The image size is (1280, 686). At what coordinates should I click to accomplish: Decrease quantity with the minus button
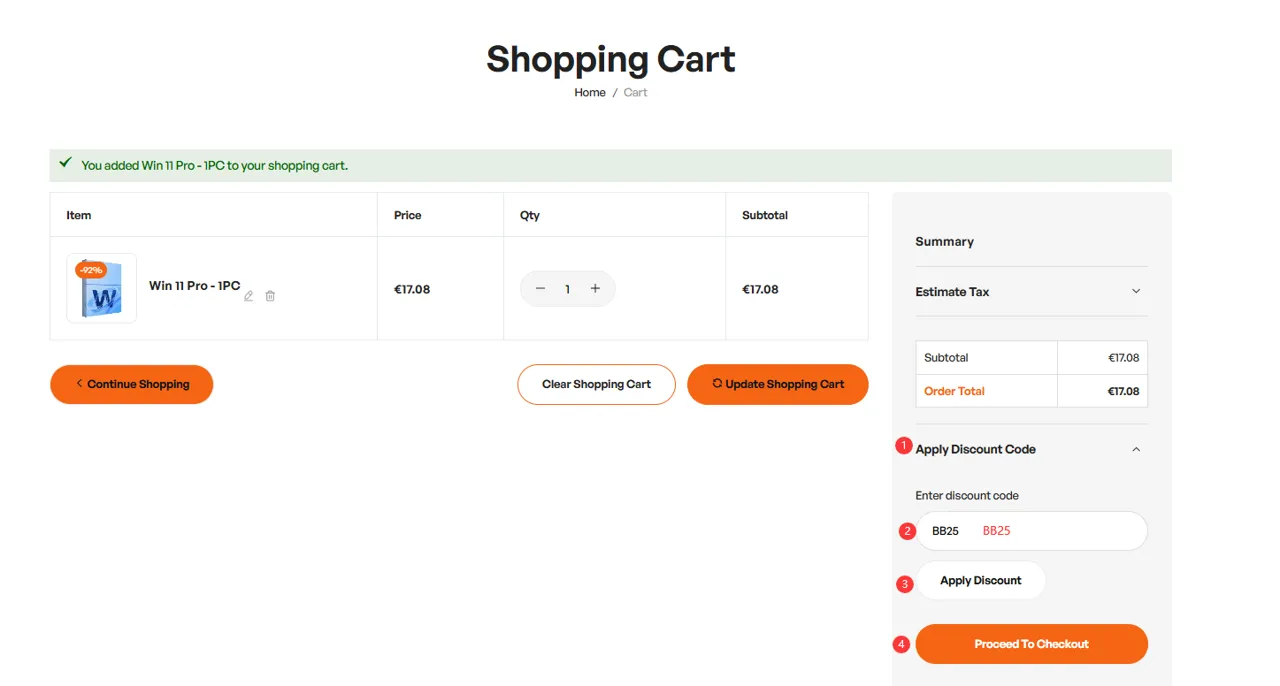point(540,289)
